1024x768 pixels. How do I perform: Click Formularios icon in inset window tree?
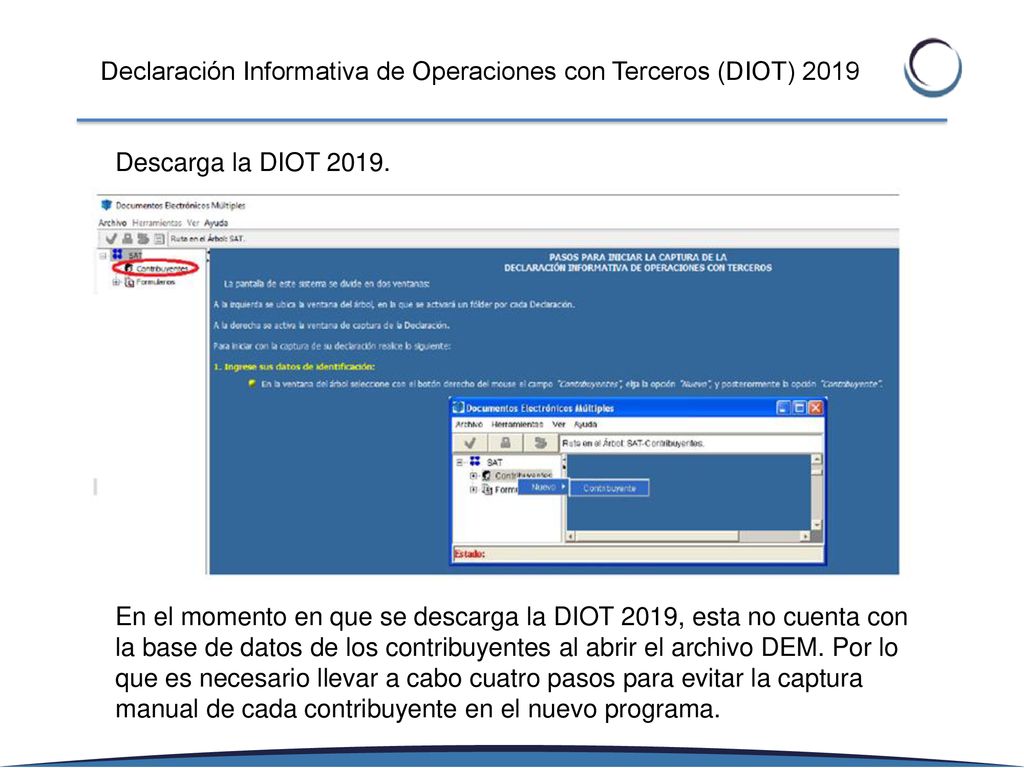pyautogui.click(x=487, y=490)
